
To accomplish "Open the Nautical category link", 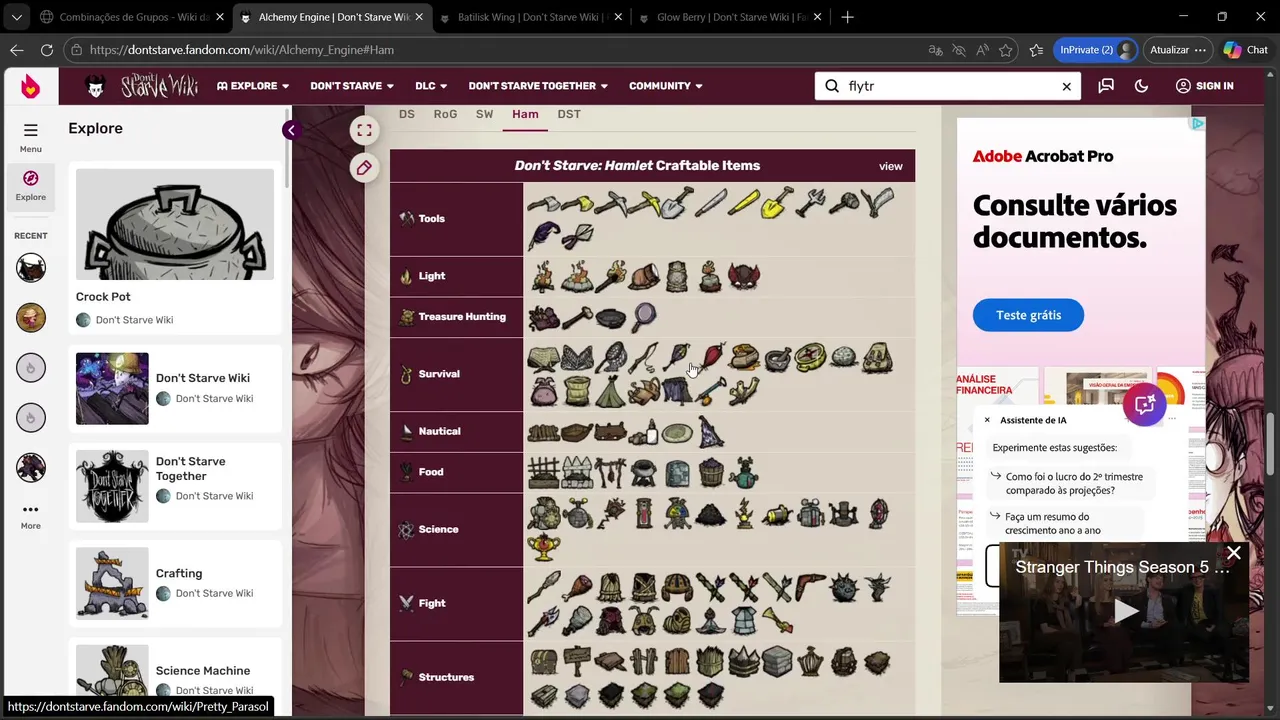I will coord(439,432).
